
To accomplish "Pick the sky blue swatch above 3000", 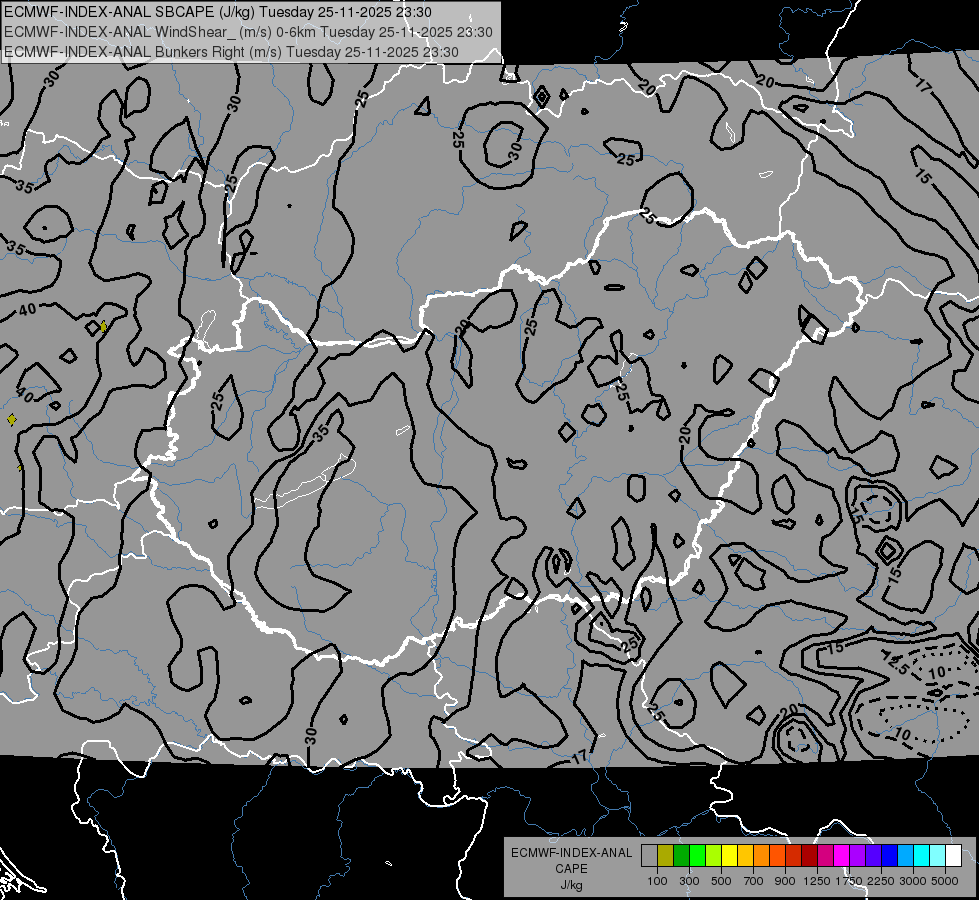I will pyautogui.click(x=906, y=855).
